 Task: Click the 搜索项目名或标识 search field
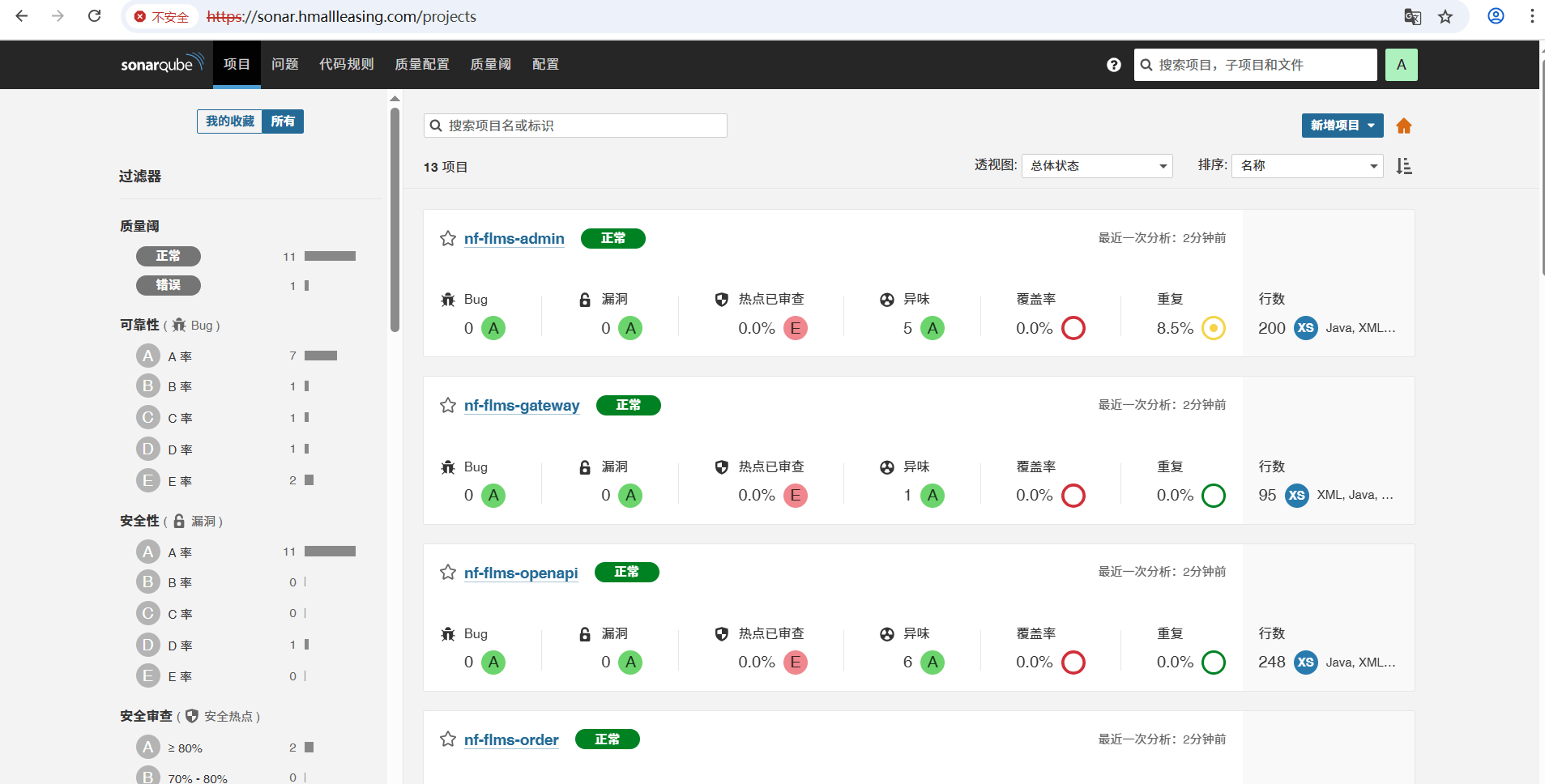coord(575,126)
